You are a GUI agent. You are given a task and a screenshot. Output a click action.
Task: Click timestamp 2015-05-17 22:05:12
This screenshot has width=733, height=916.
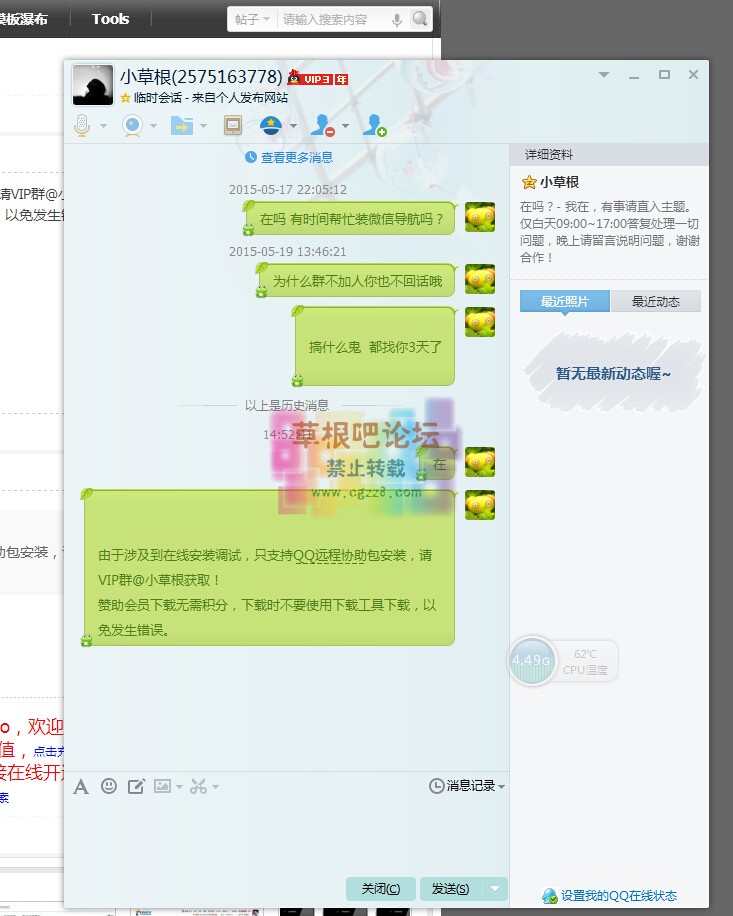click(287, 189)
